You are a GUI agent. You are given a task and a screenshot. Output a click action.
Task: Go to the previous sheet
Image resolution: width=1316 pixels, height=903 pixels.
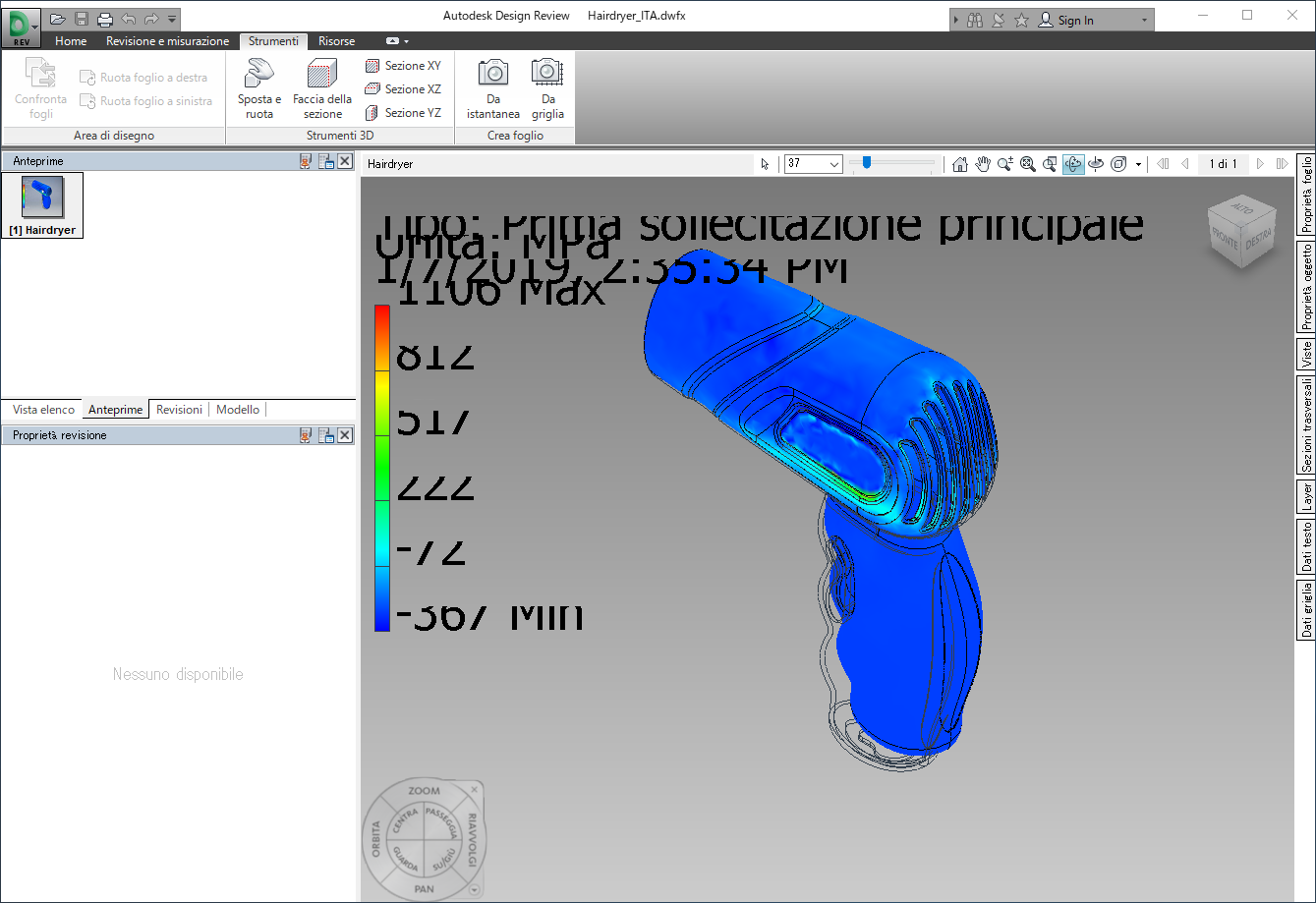1185,164
